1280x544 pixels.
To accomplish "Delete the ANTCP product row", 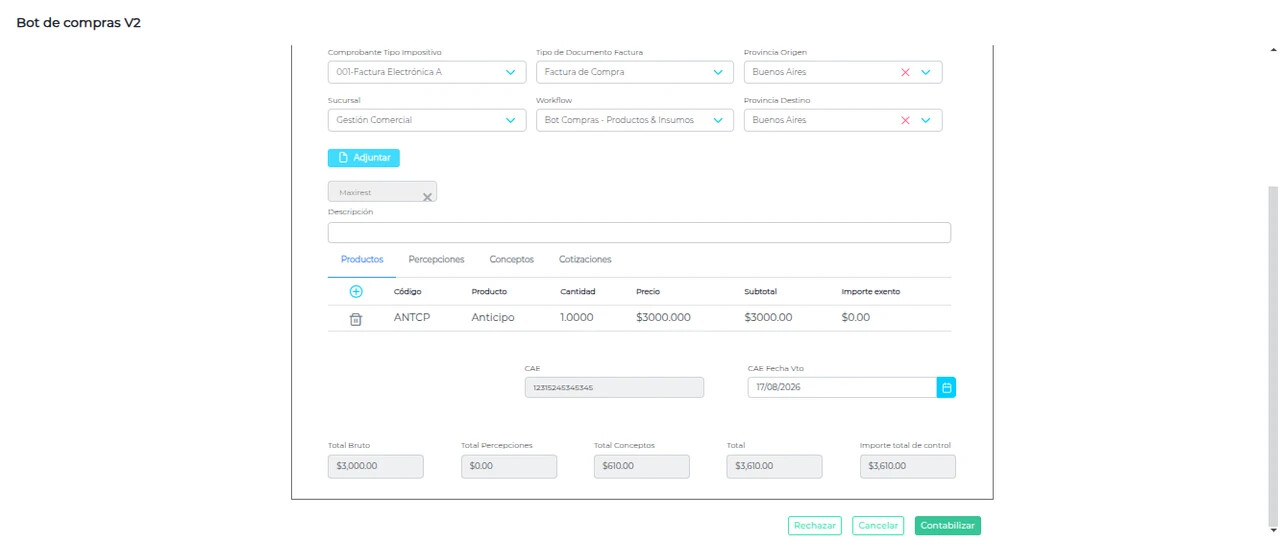I will [355, 319].
